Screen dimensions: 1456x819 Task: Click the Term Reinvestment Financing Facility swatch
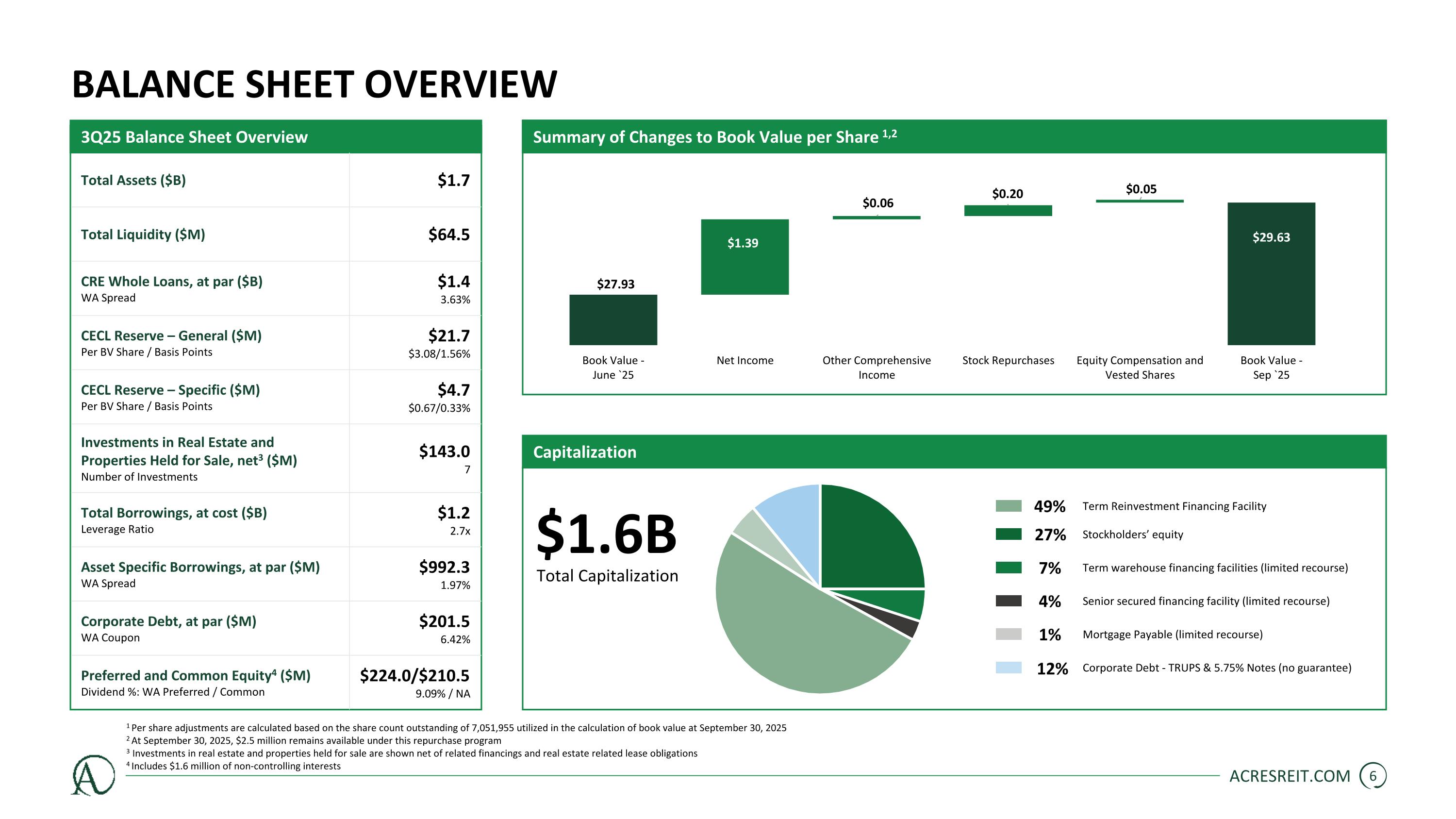(1009, 506)
